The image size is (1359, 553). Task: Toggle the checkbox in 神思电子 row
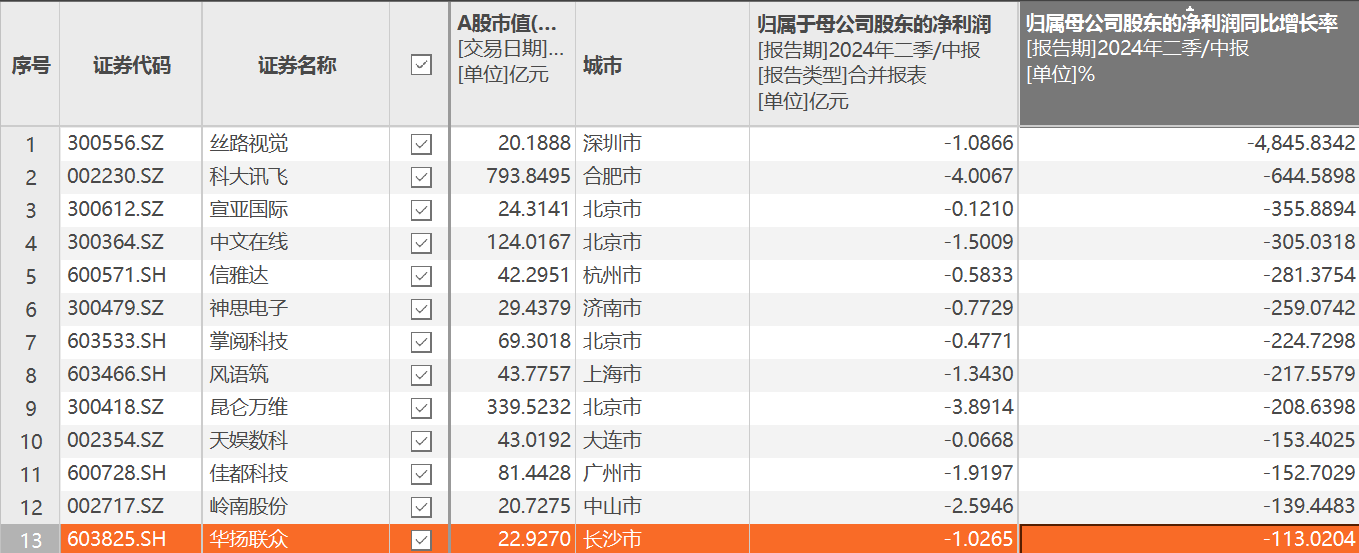click(x=421, y=309)
